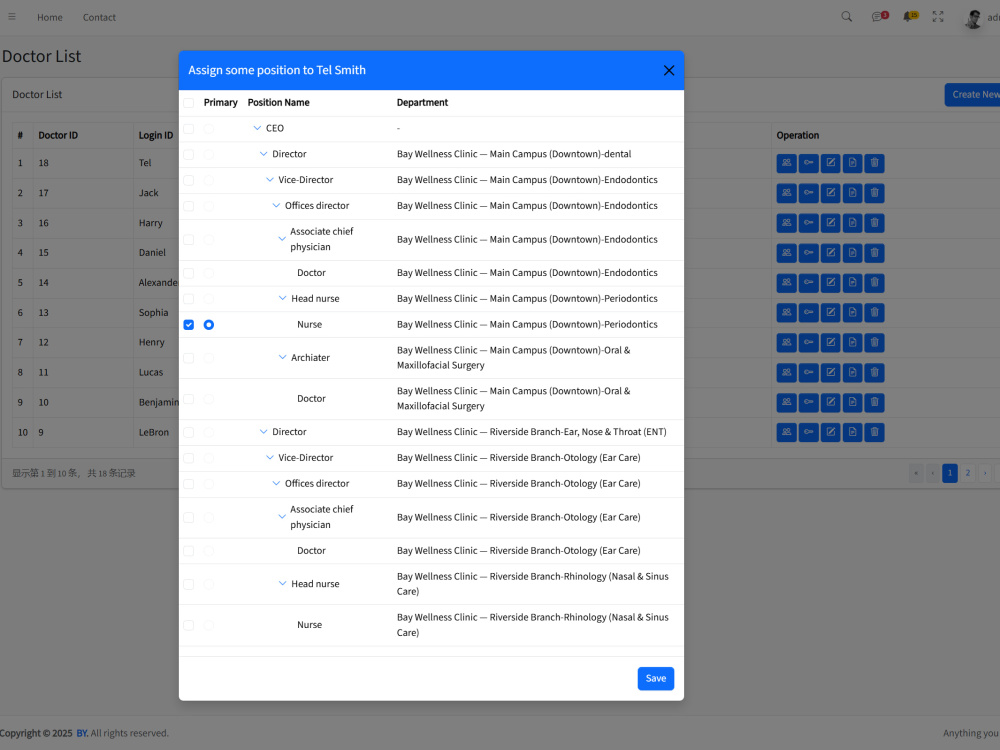This screenshot has height=750, width=1000.
Task: Click the edit icon in Sophia's row
Action: click(x=830, y=312)
